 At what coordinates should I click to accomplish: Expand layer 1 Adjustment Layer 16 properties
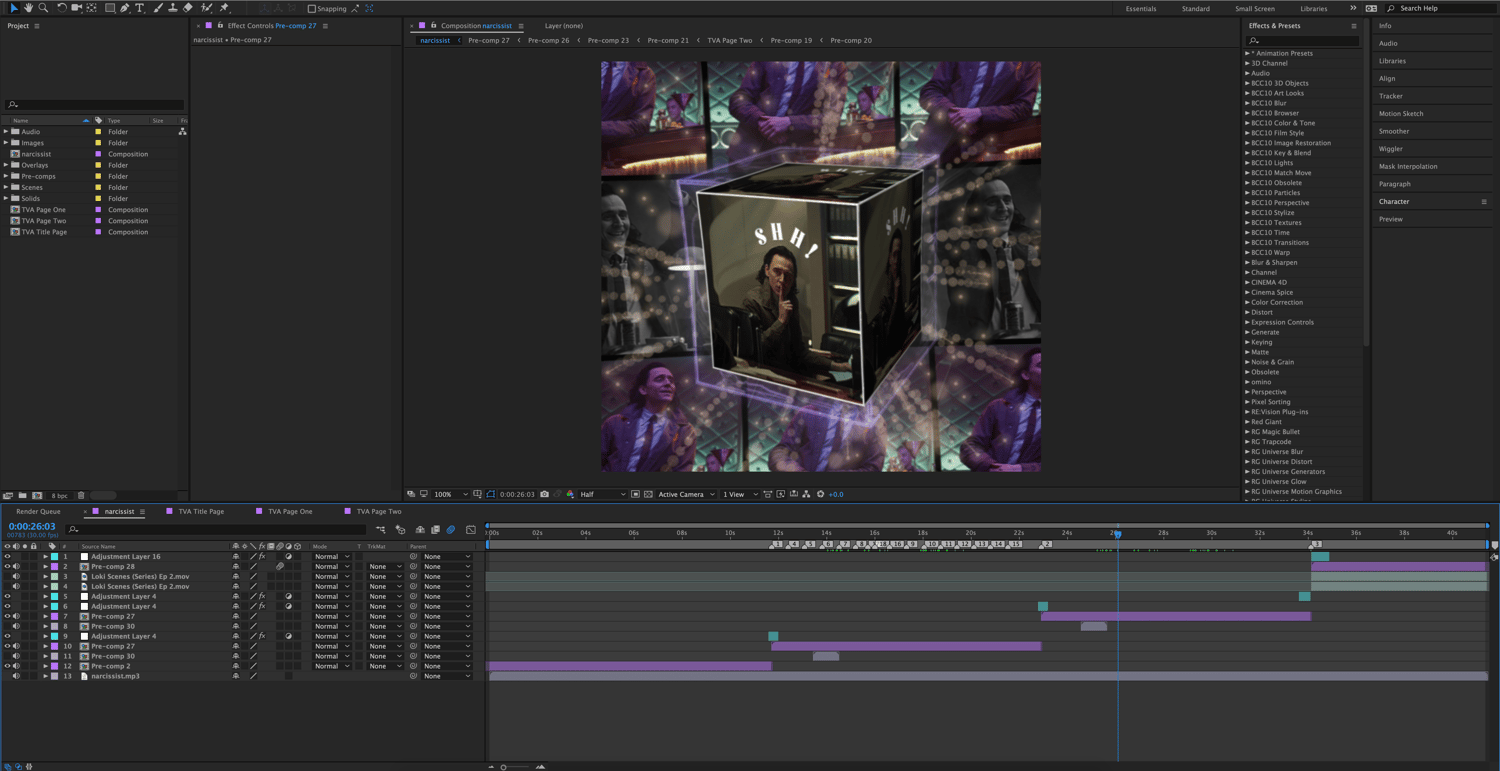pos(45,556)
